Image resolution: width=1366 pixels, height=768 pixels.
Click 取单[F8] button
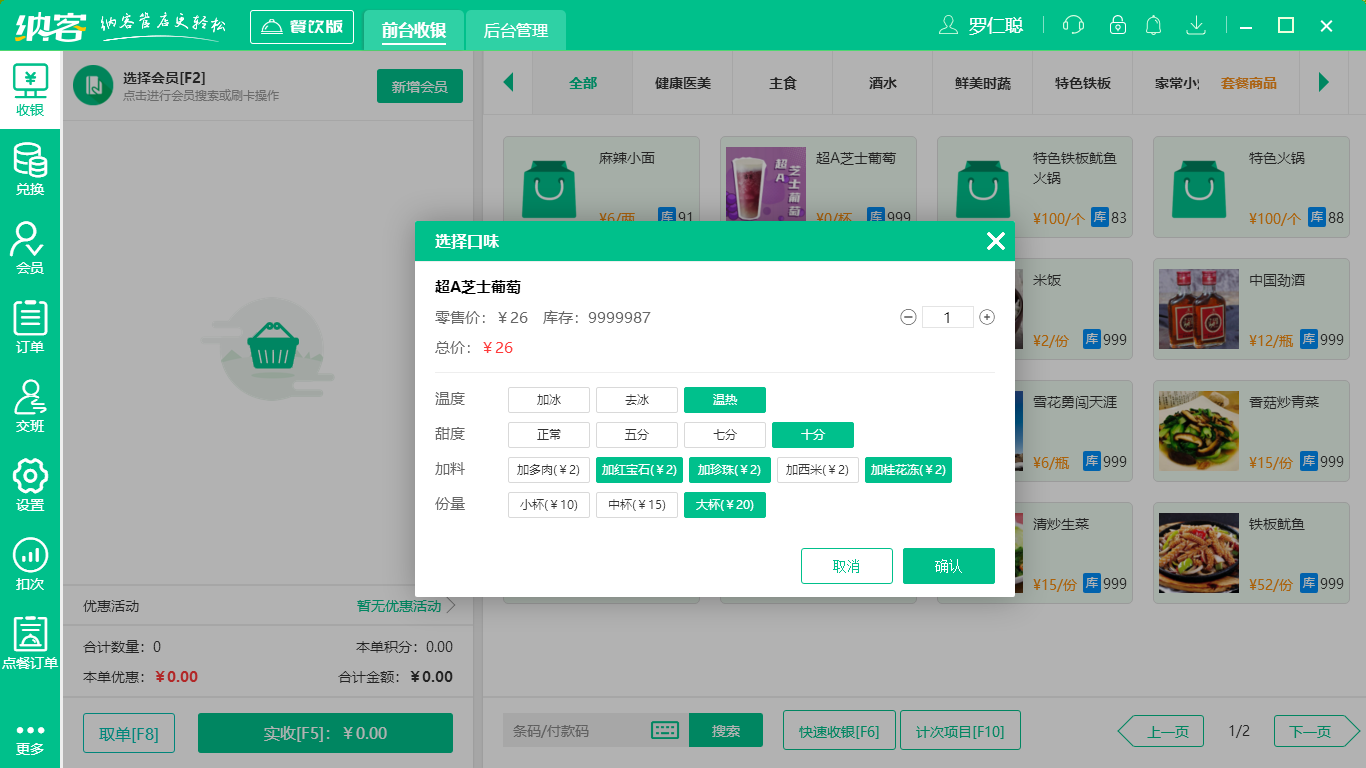click(x=129, y=733)
